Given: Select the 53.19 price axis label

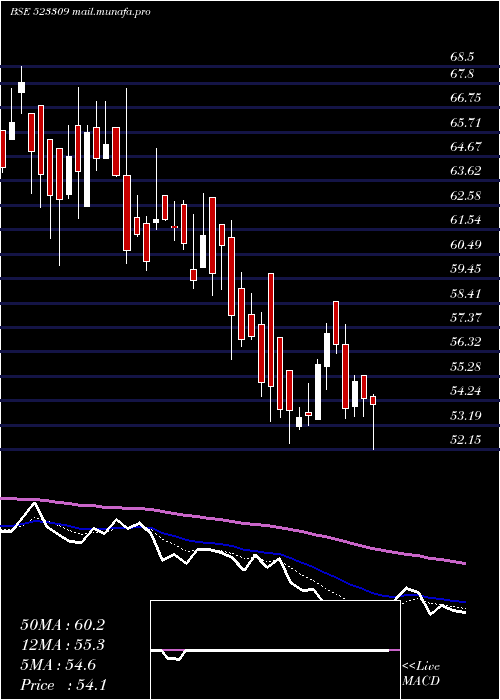Looking at the screenshot, I should coord(466,416).
